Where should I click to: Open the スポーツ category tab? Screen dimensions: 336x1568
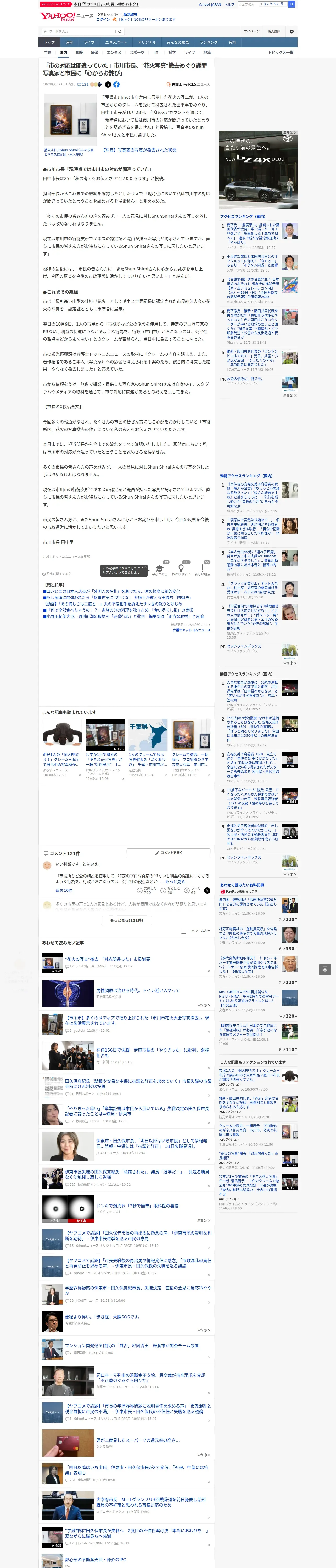[x=137, y=52]
